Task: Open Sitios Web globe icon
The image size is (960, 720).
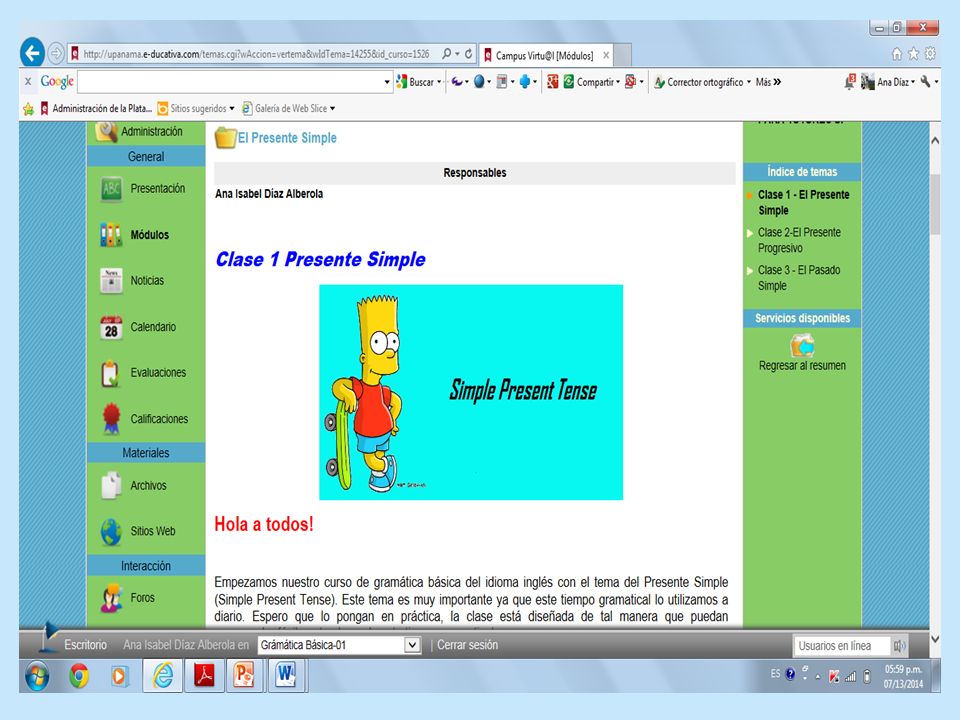Action: tap(111, 531)
